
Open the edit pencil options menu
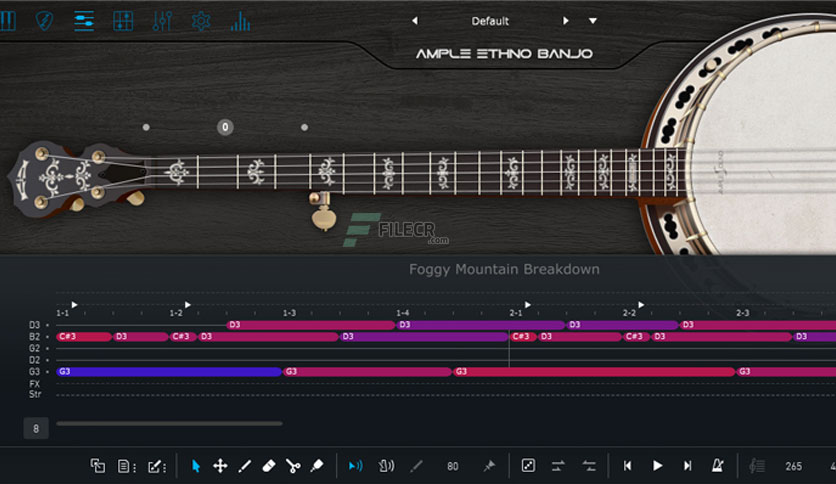coord(157,466)
